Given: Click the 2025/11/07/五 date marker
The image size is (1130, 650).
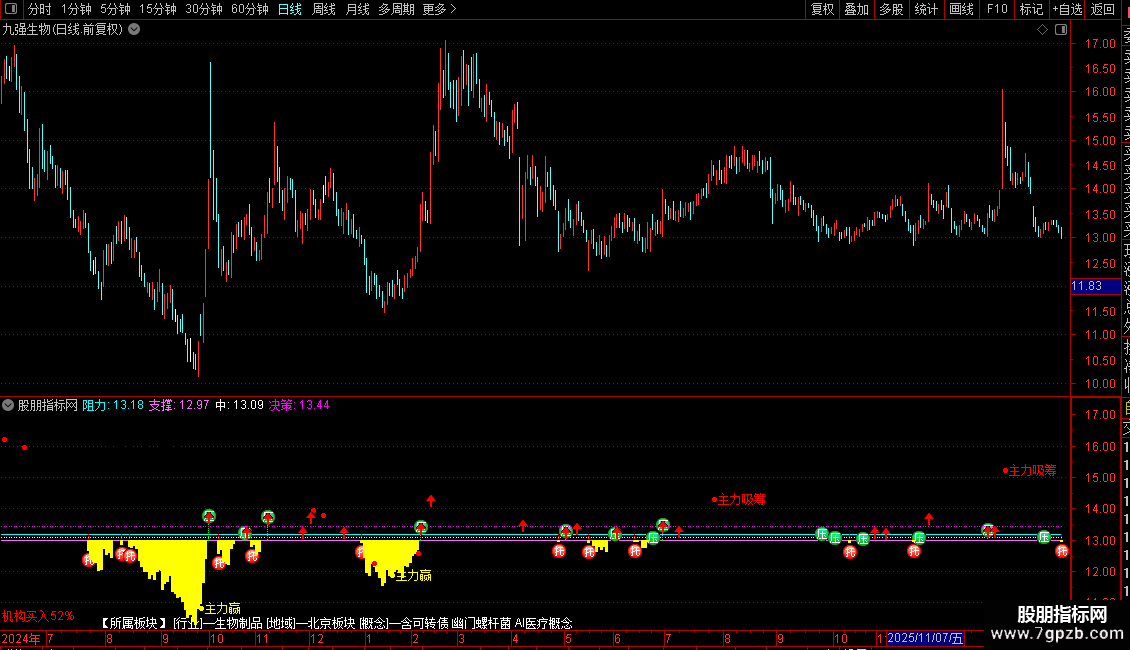Looking at the screenshot, I should [x=925, y=638].
